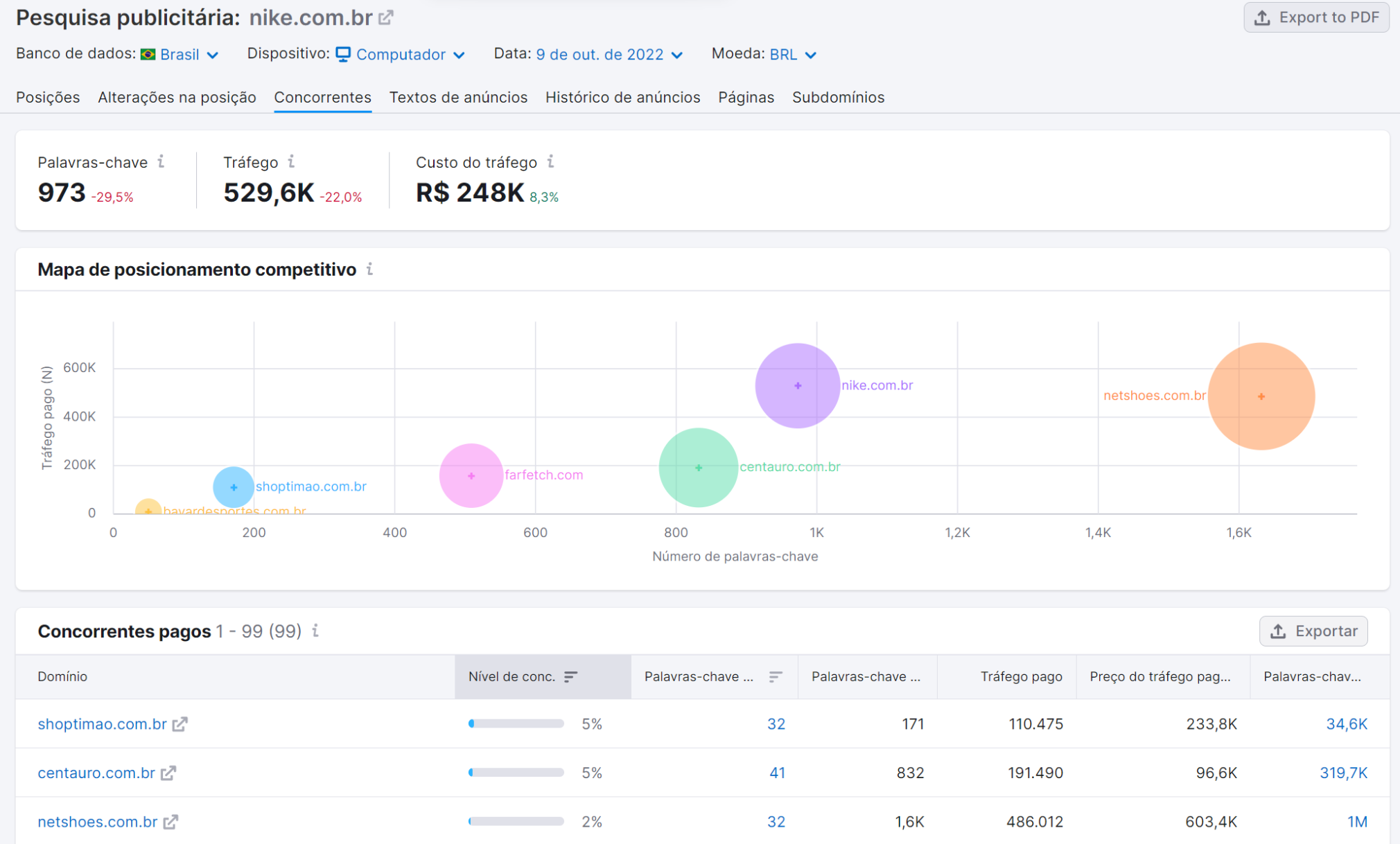The width and height of the screenshot is (1400, 844).
Task: Click the 110.475 tráfego pago value
Action: coord(1035,724)
